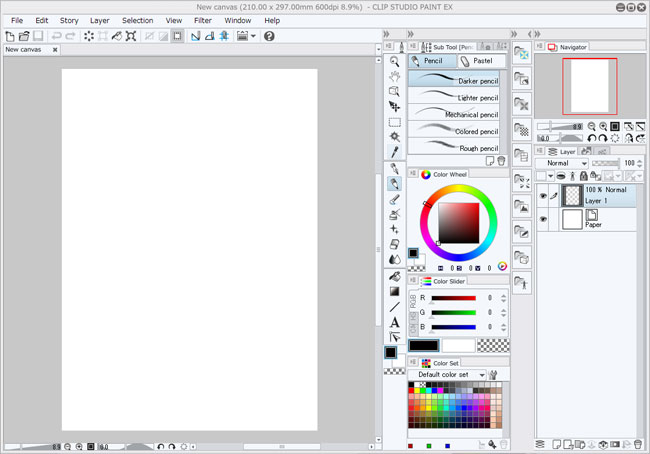The width and height of the screenshot is (650, 454).
Task: Open the Filter menu
Action: click(x=203, y=20)
